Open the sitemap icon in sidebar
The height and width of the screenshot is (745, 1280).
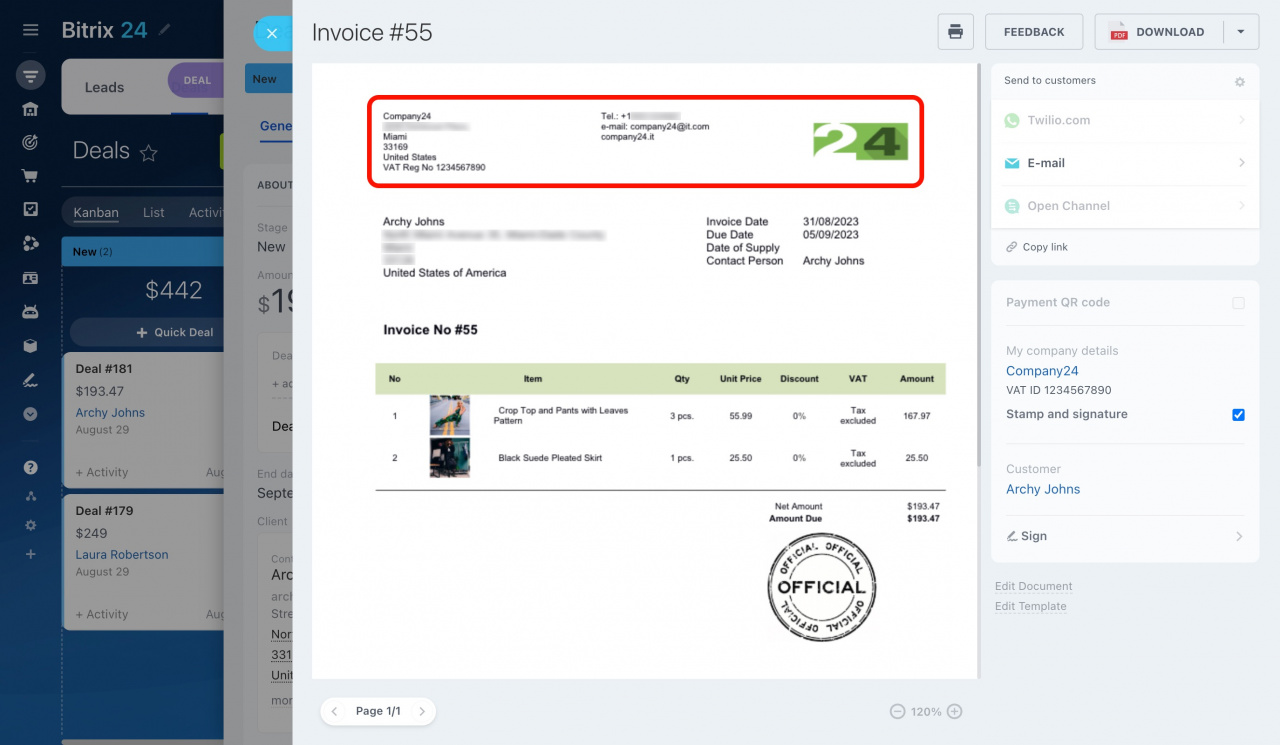(x=31, y=496)
